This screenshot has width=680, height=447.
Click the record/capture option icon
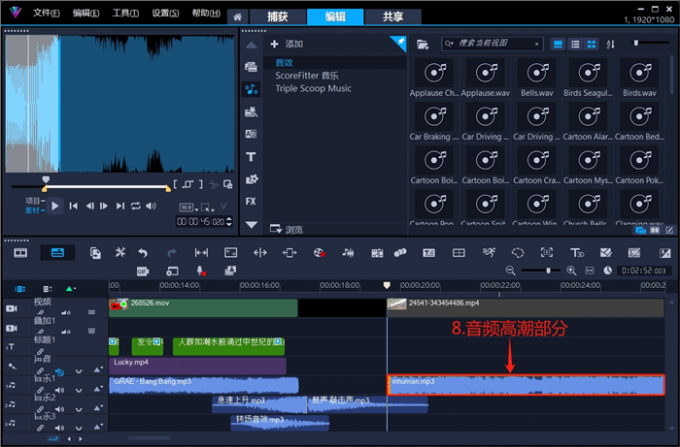[319, 253]
